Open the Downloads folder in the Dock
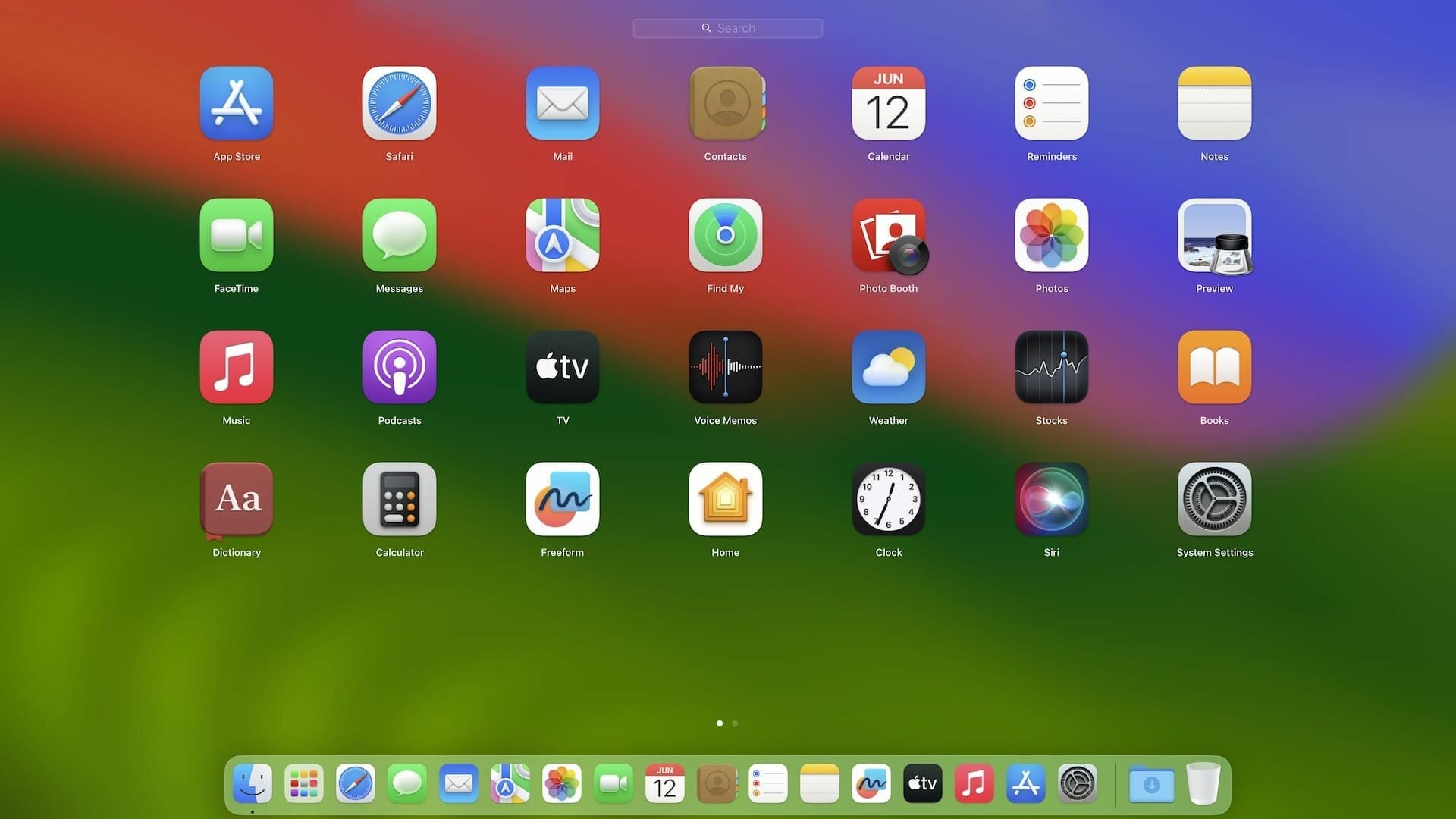Screen dimensions: 1456x819 point(1152,783)
